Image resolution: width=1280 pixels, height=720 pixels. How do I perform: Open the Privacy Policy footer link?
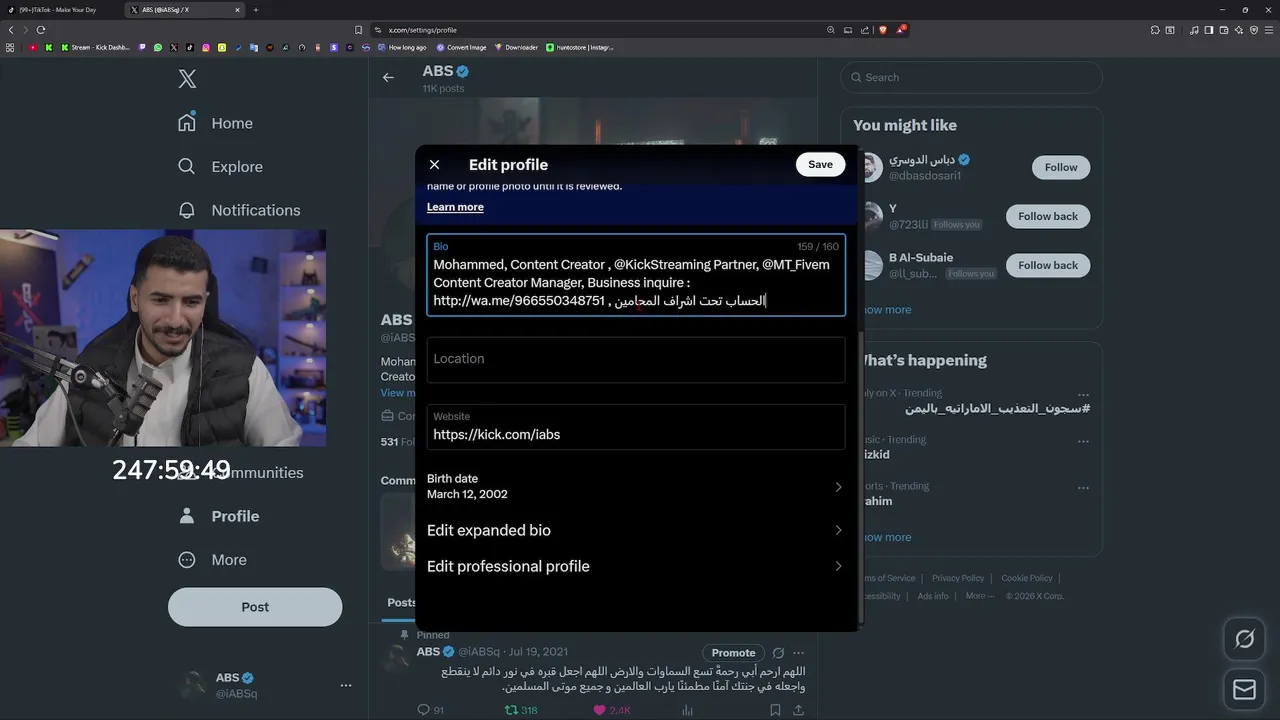[x=959, y=578]
